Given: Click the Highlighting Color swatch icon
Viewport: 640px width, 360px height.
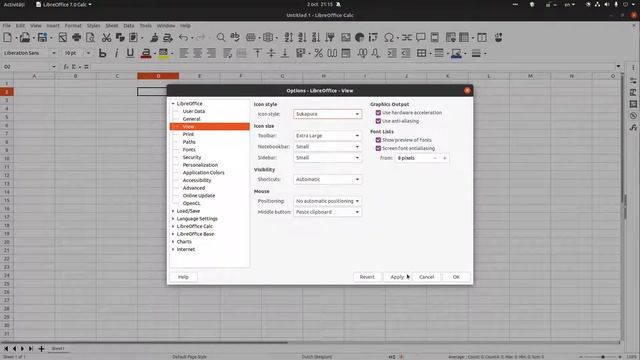Looking at the screenshot, I should [x=163, y=53].
